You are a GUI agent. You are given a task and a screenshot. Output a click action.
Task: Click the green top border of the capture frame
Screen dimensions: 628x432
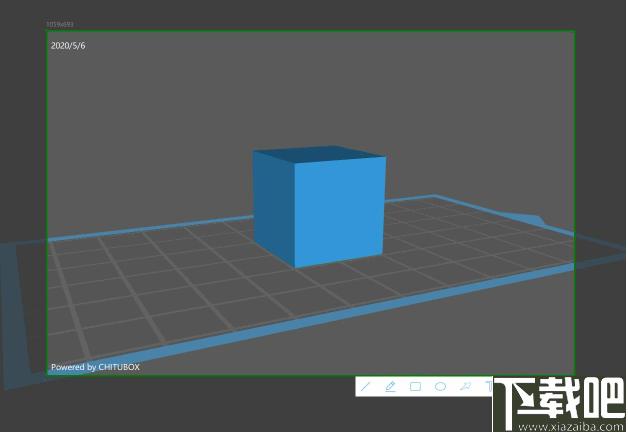(310, 31)
